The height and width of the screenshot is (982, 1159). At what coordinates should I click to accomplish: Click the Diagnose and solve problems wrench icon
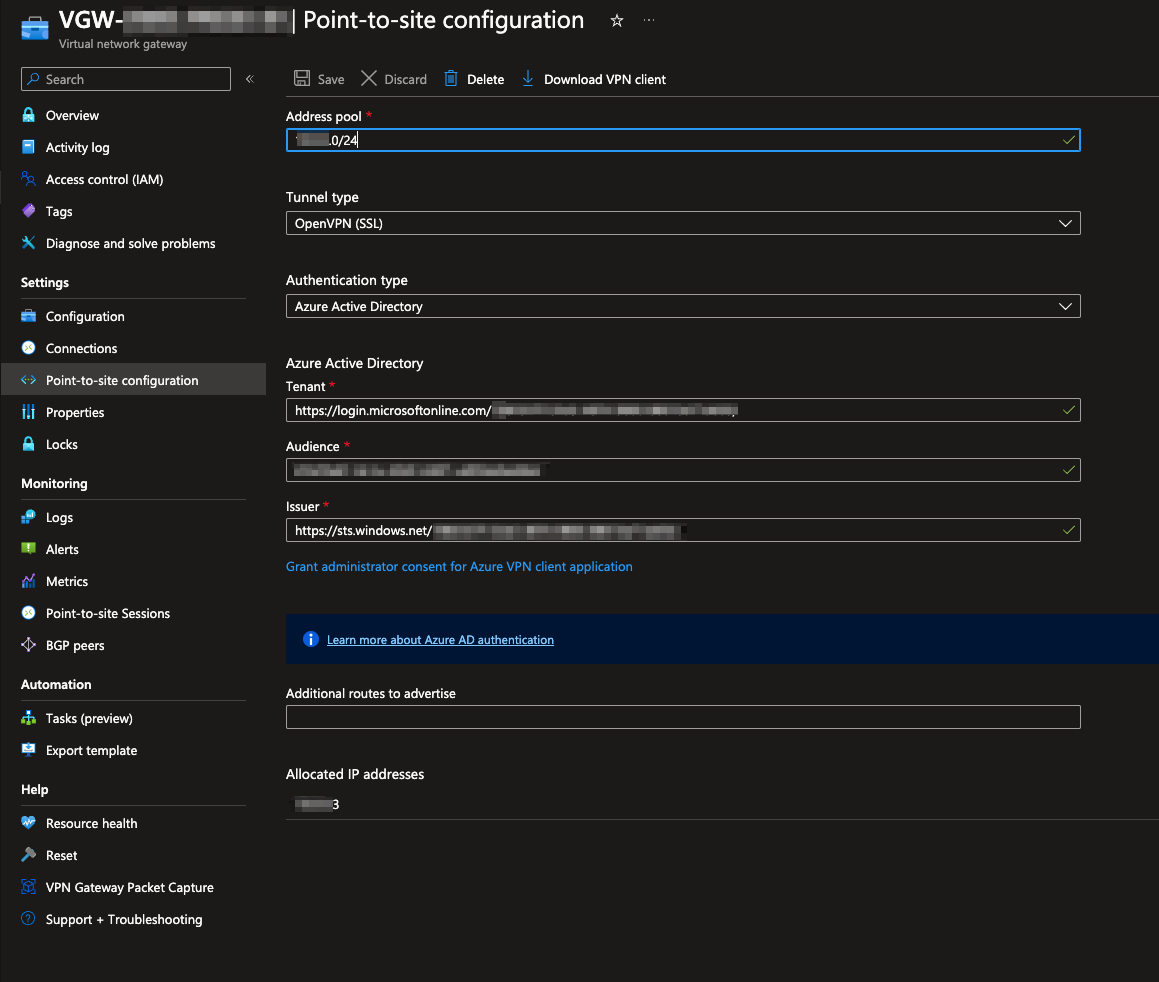[28, 242]
